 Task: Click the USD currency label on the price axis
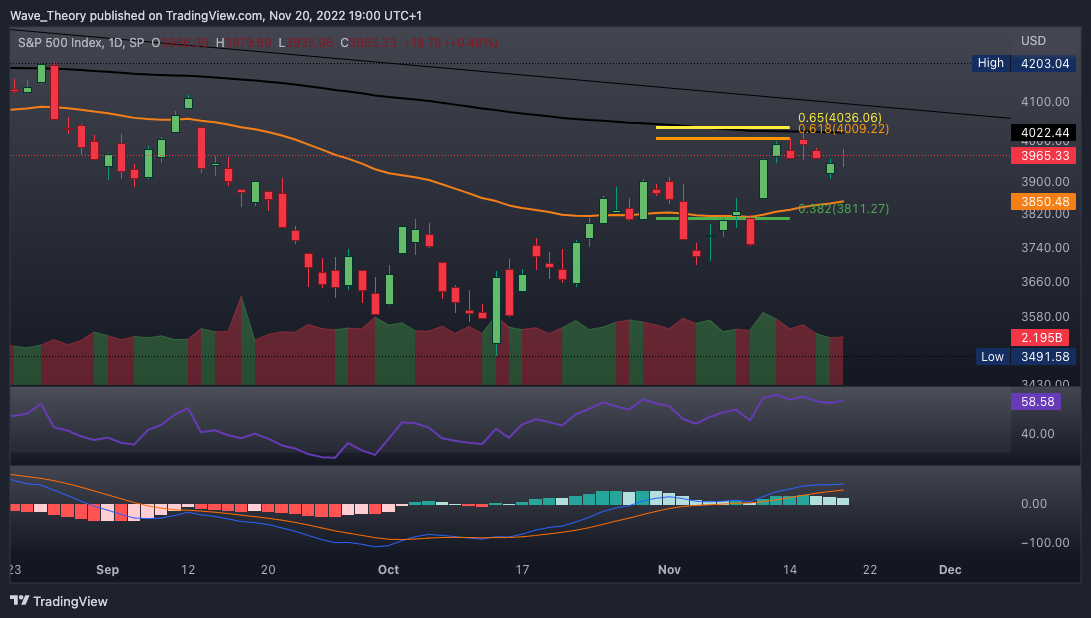coord(1033,41)
